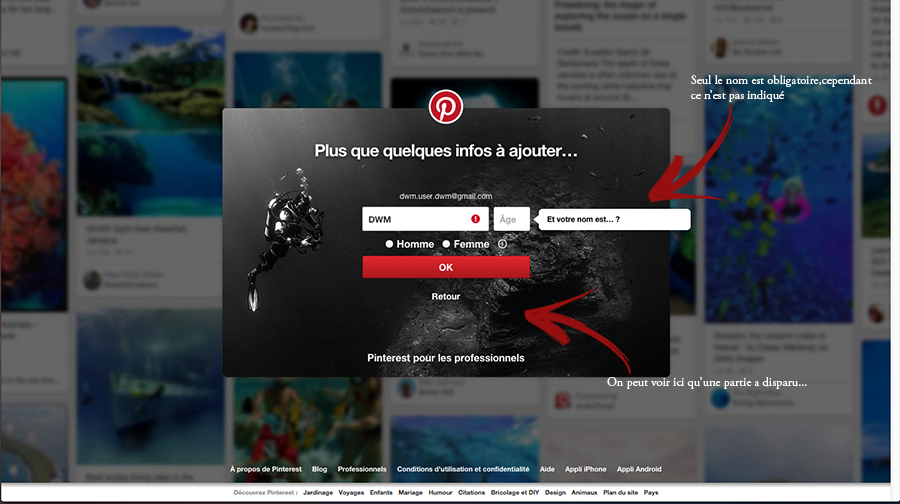The width and height of the screenshot is (900, 504).
Task: Open the Professionnels footer link
Action: [x=362, y=469]
